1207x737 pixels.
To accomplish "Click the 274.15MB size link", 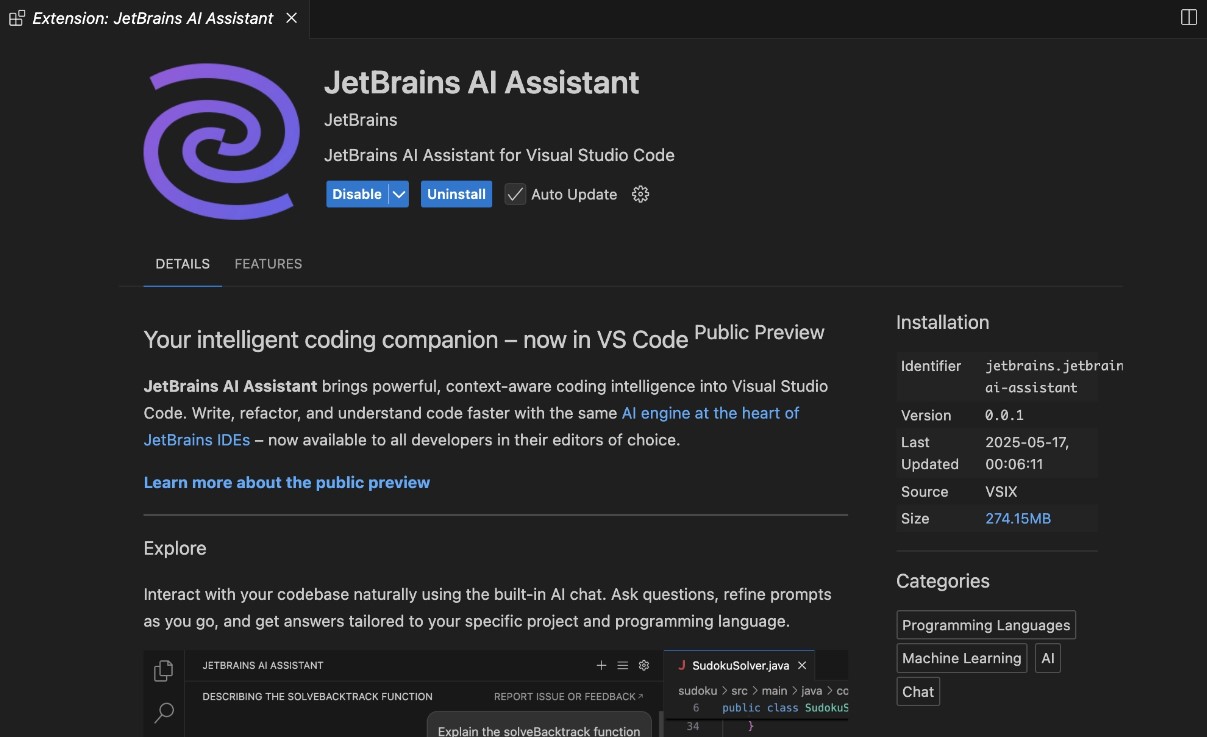I will [1018, 518].
